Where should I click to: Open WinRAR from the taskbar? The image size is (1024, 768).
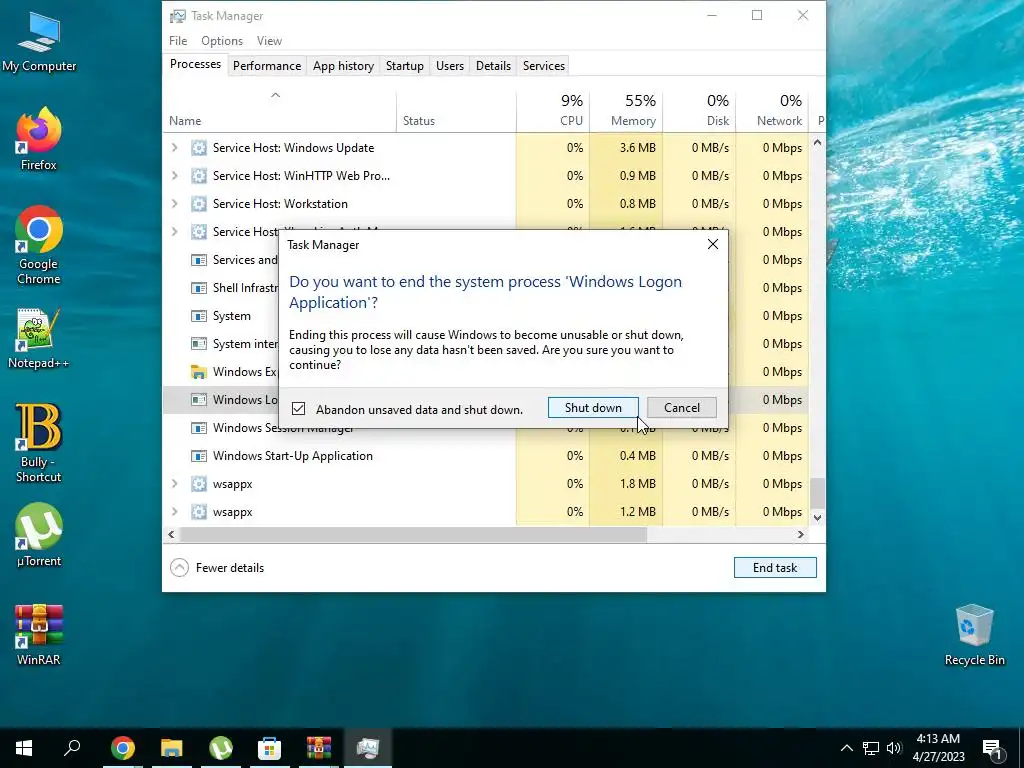[319, 748]
